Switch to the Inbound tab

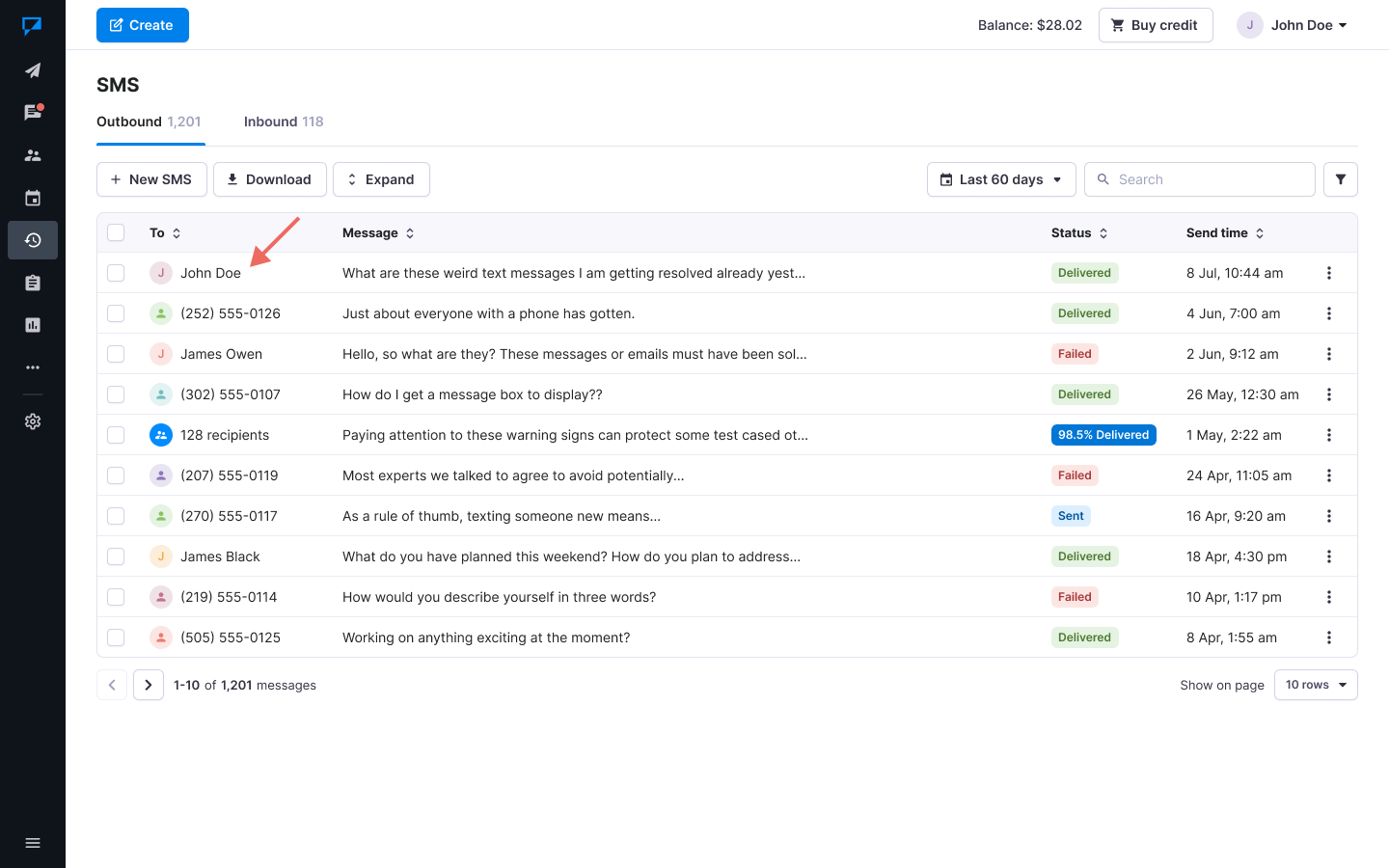[x=283, y=122]
